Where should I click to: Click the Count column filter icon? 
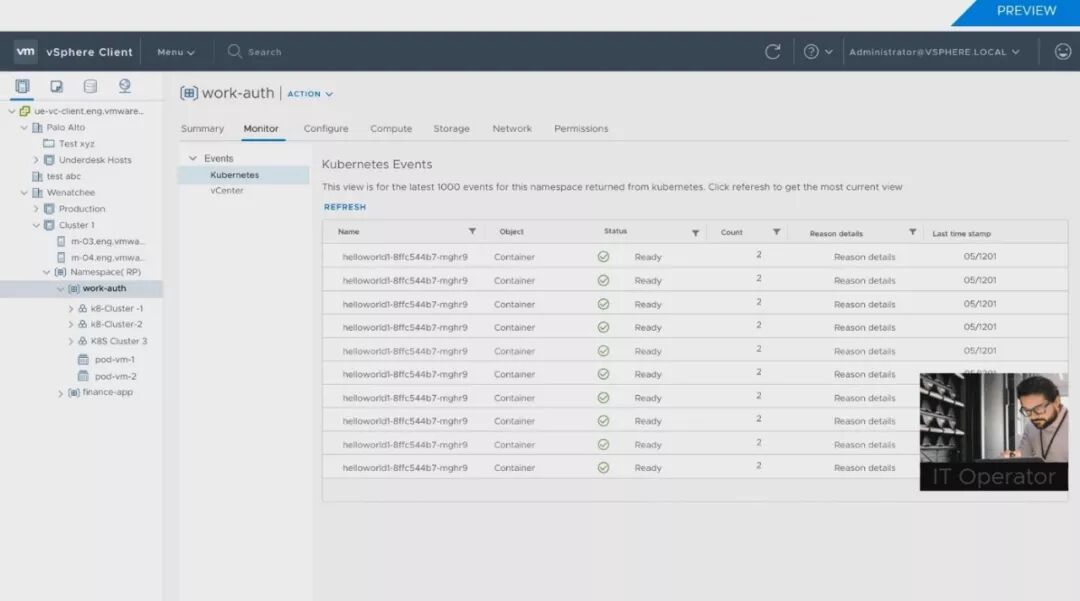point(776,232)
